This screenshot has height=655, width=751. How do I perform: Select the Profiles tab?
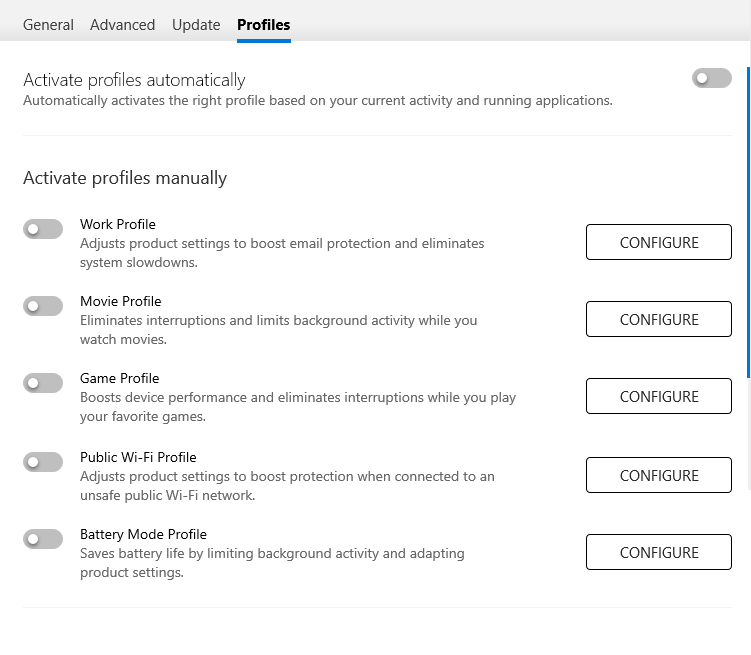[263, 25]
